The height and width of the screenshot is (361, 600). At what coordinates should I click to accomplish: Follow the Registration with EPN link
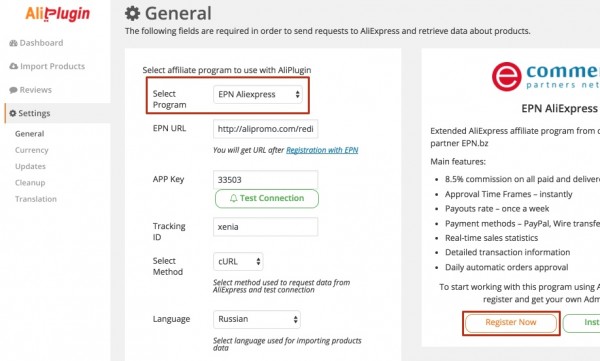(322, 150)
